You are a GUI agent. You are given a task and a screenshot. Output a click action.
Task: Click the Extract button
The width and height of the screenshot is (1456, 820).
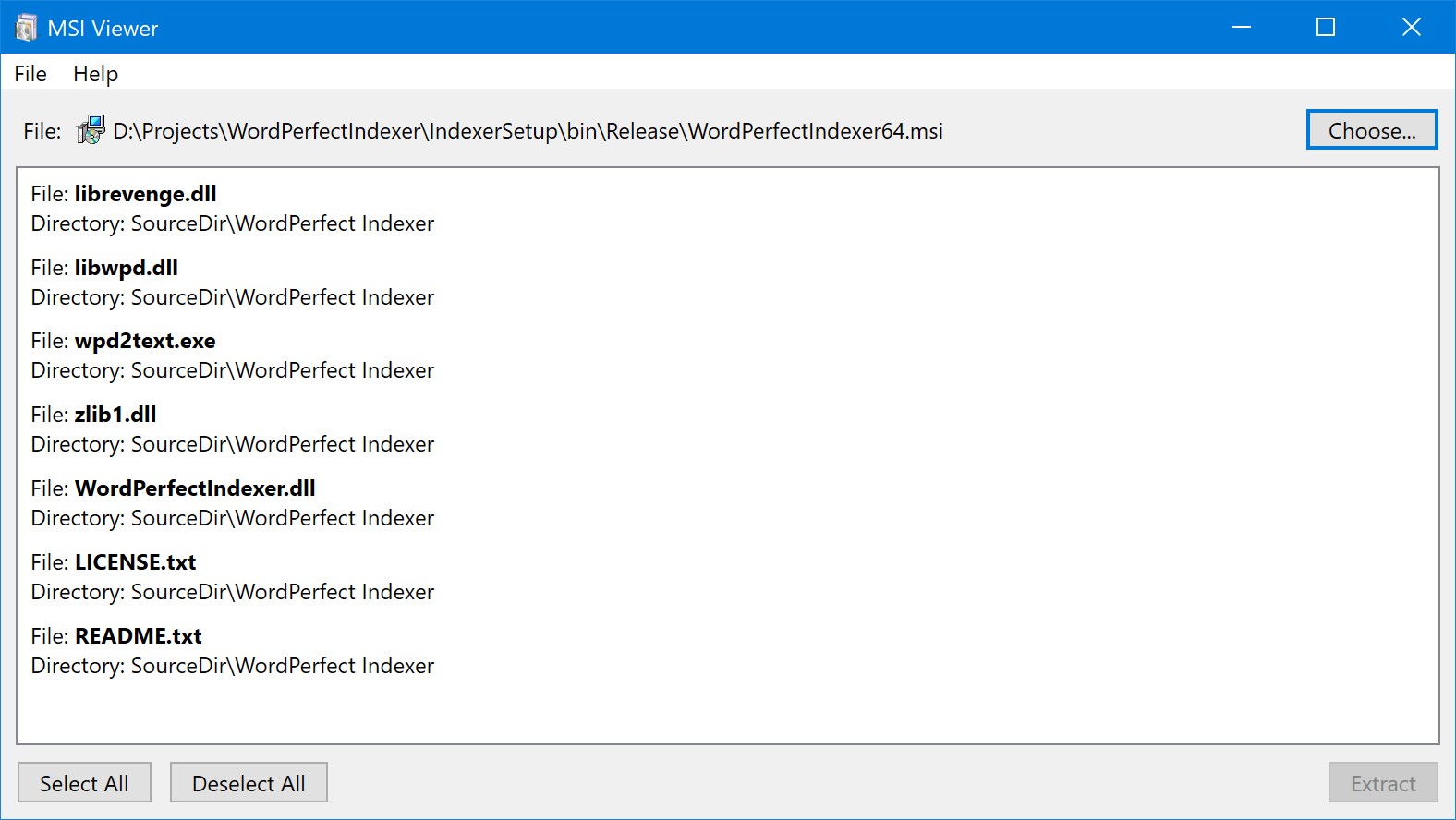click(1383, 783)
